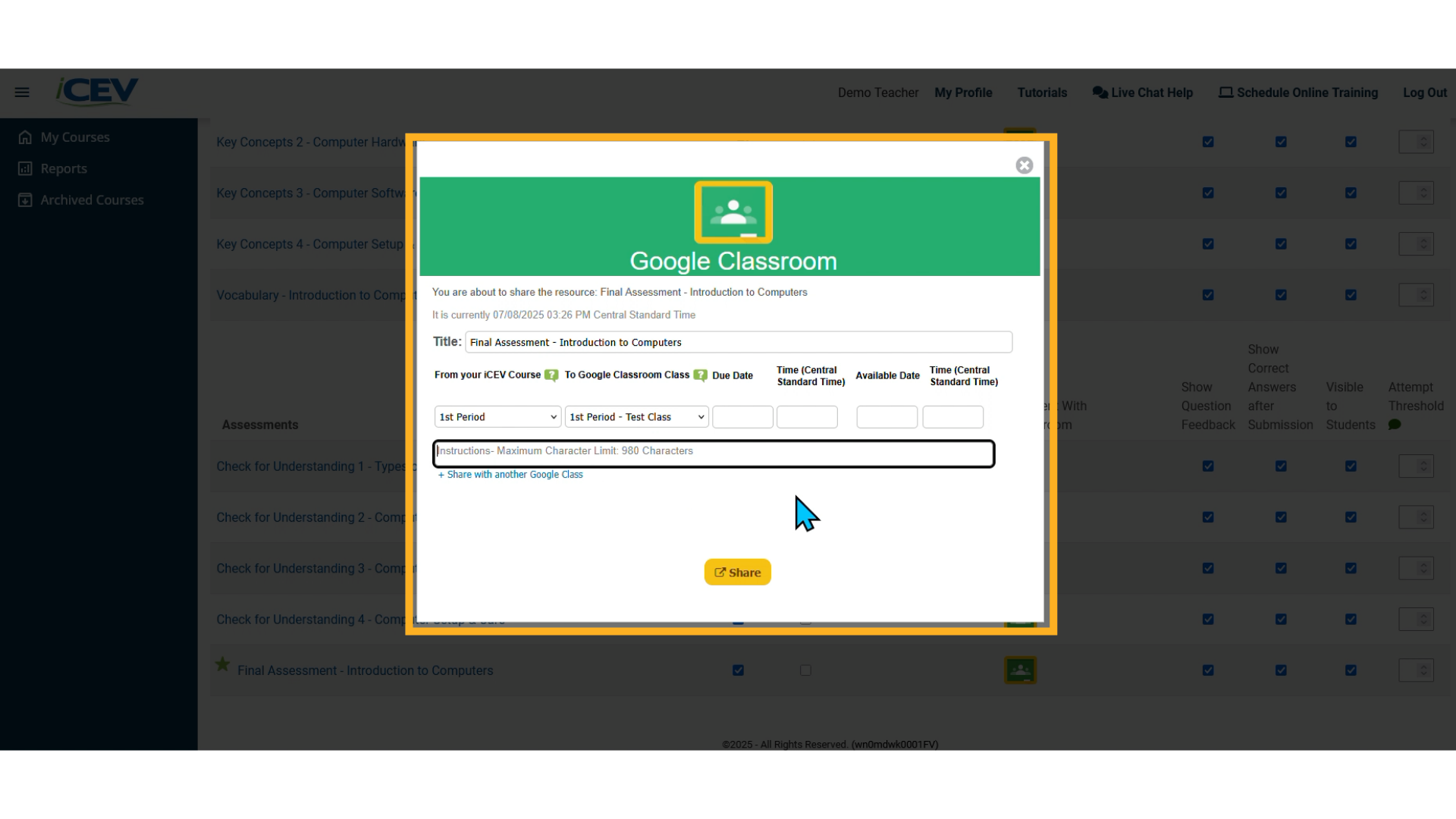This screenshot has height=819, width=1456.
Task: Toggle Visible to Students for Final Assessment
Action: pyautogui.click(x=1351, y=670)
